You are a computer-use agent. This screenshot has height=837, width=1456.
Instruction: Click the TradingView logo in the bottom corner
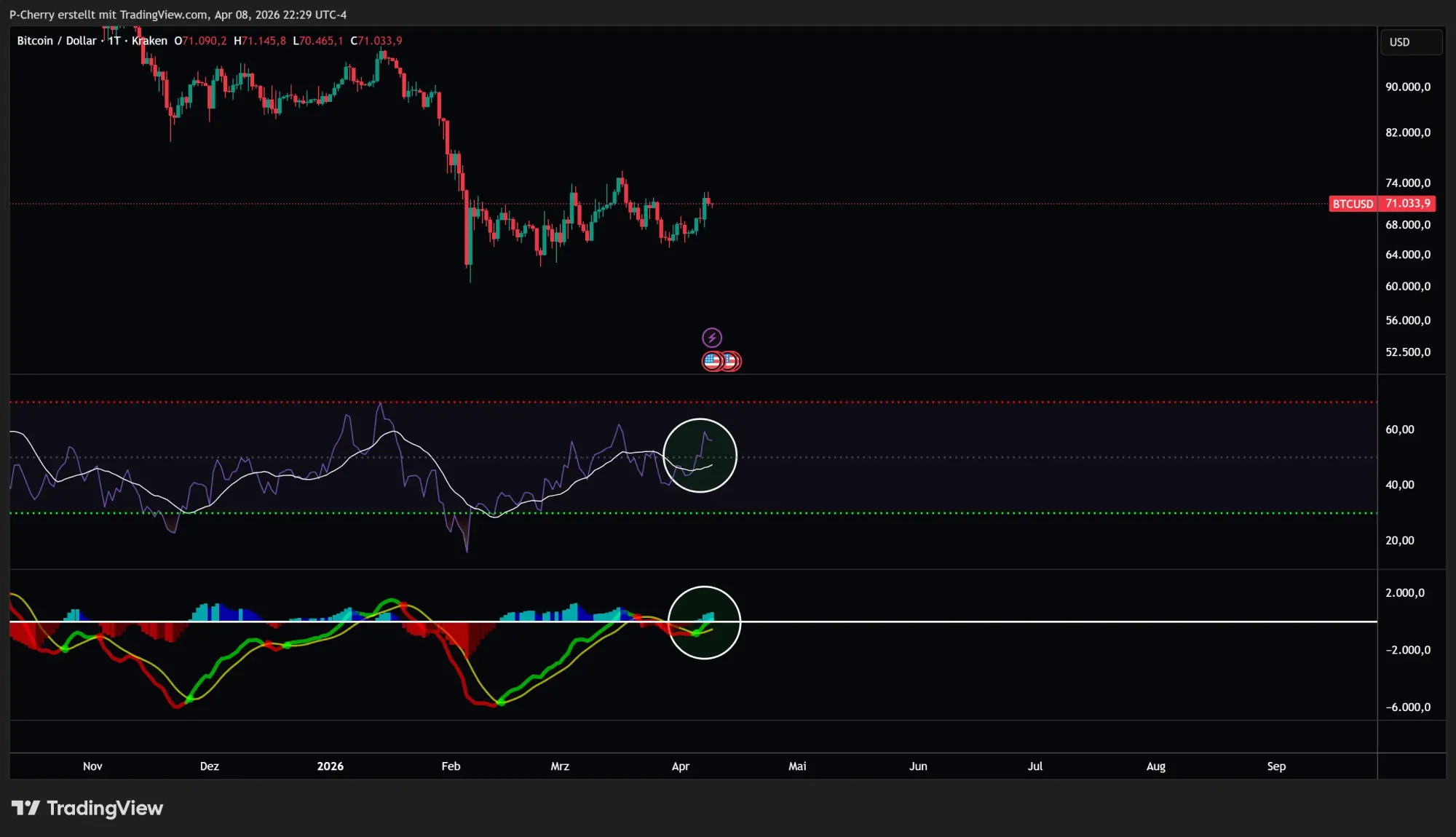[87, 808]
